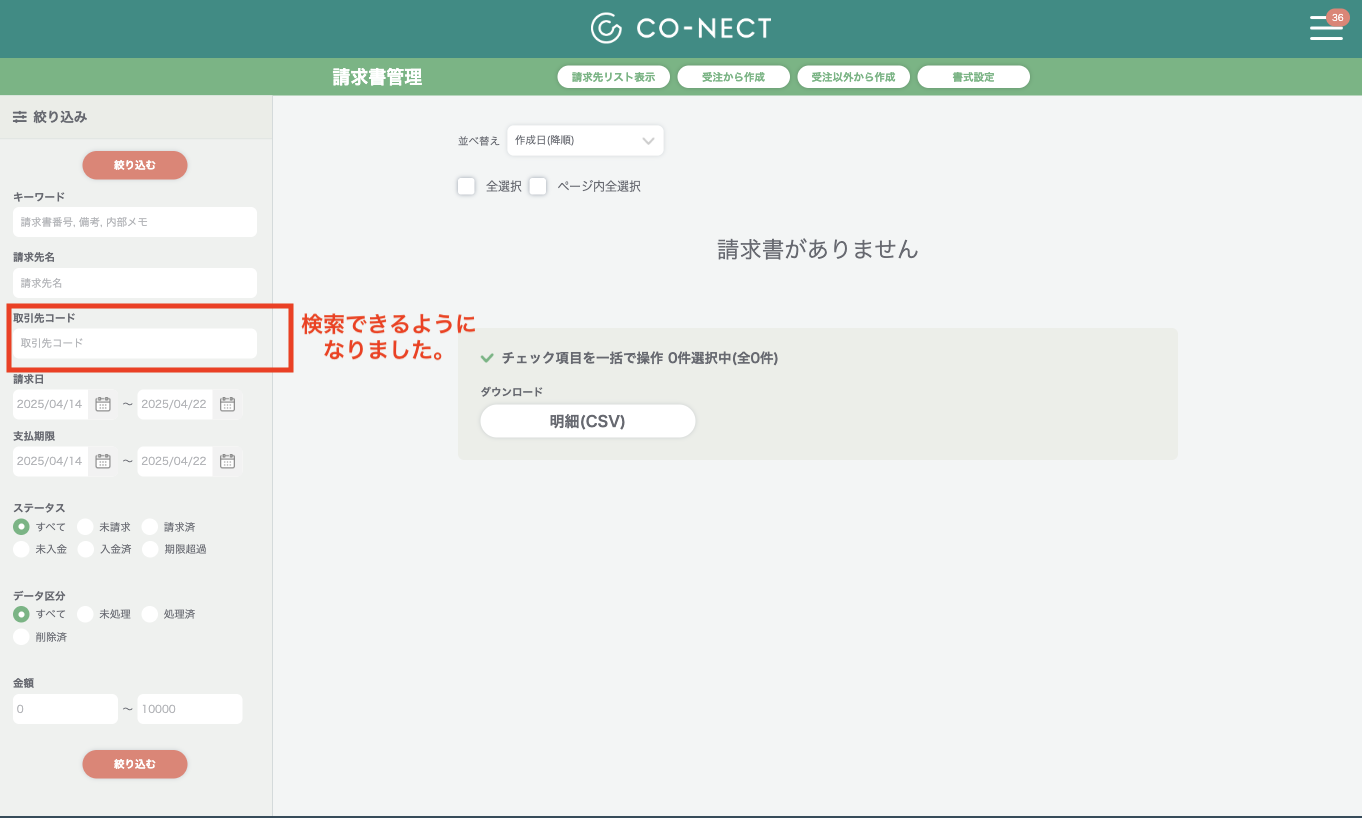Tick the ページ内全選択 checkbox
1362x818 pixels.
(x=538, y=186)
